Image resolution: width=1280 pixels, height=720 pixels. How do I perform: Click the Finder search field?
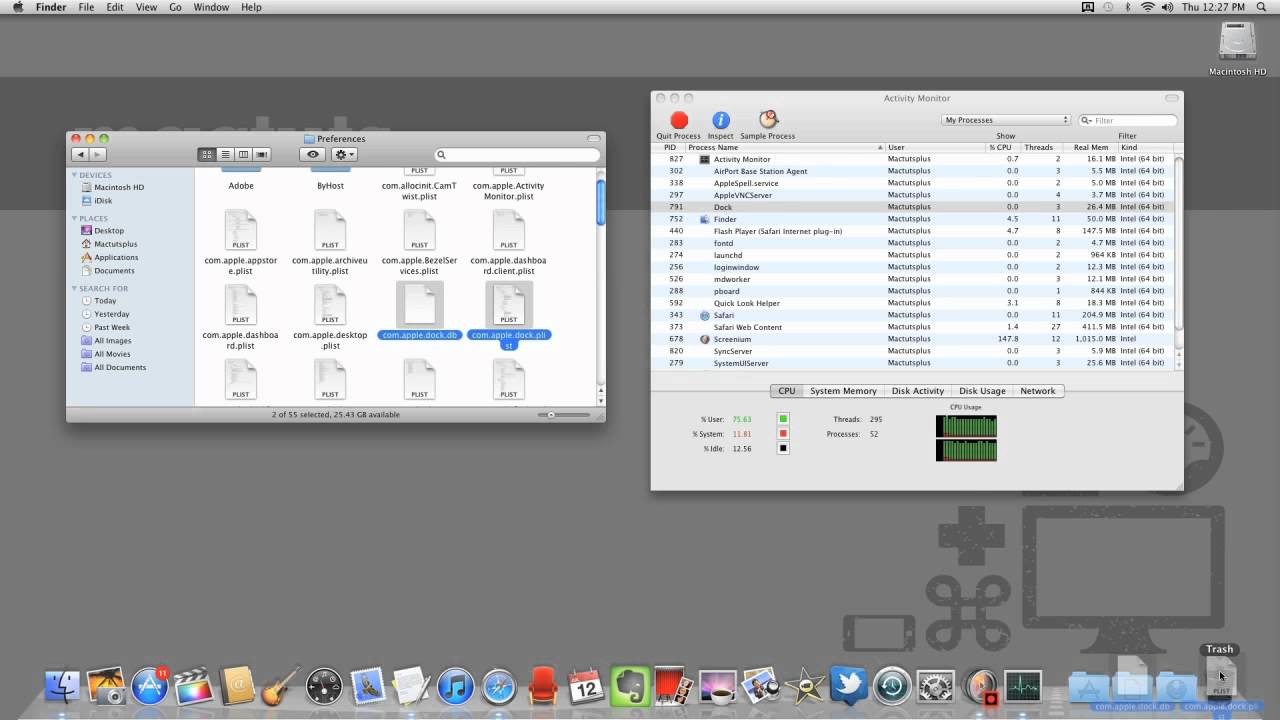(x=516, y=154)
